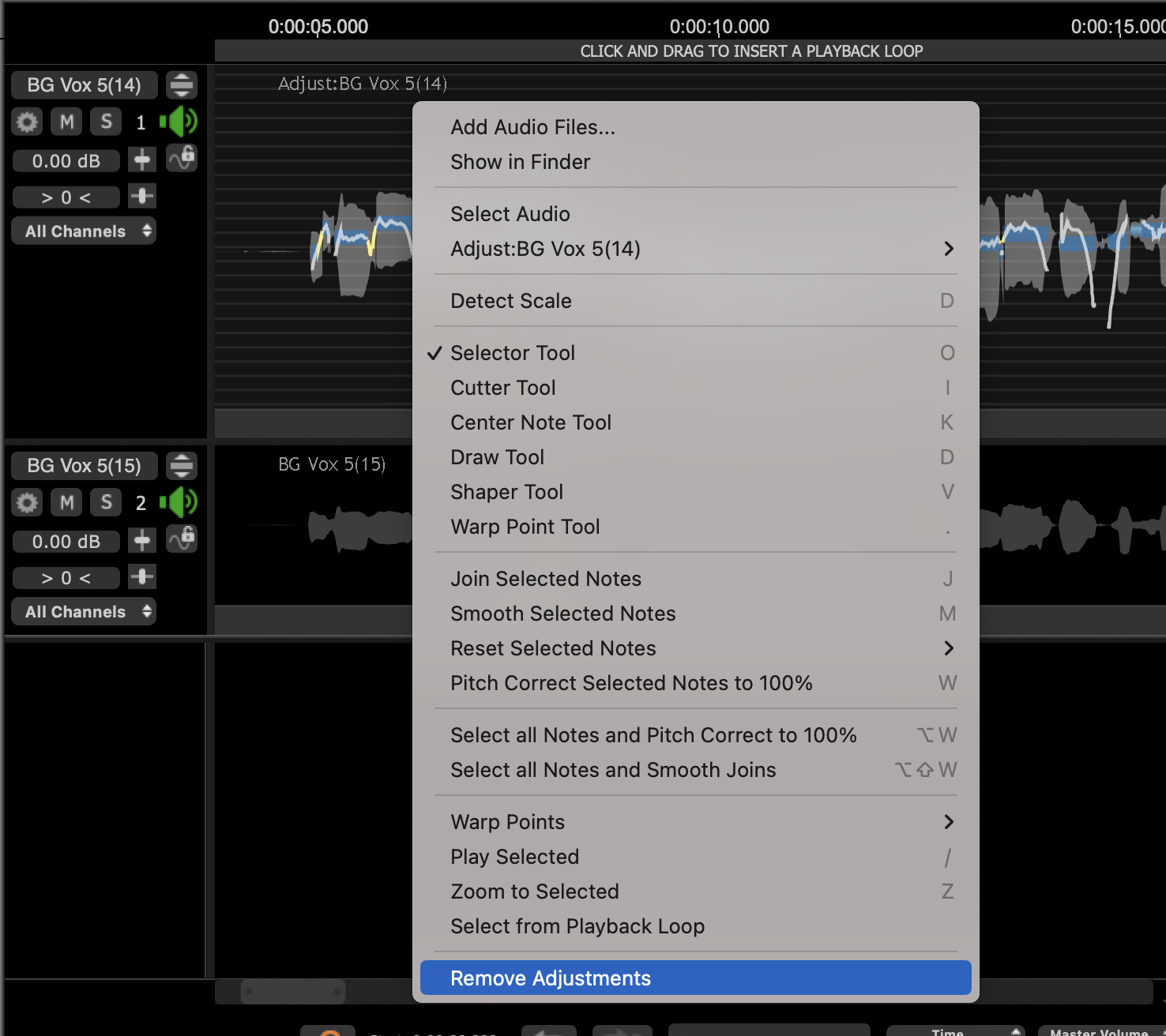Click the horizontal scrollbar thumb at bottom
This screenshot has height=1036, width=1166.
point(293,991)
